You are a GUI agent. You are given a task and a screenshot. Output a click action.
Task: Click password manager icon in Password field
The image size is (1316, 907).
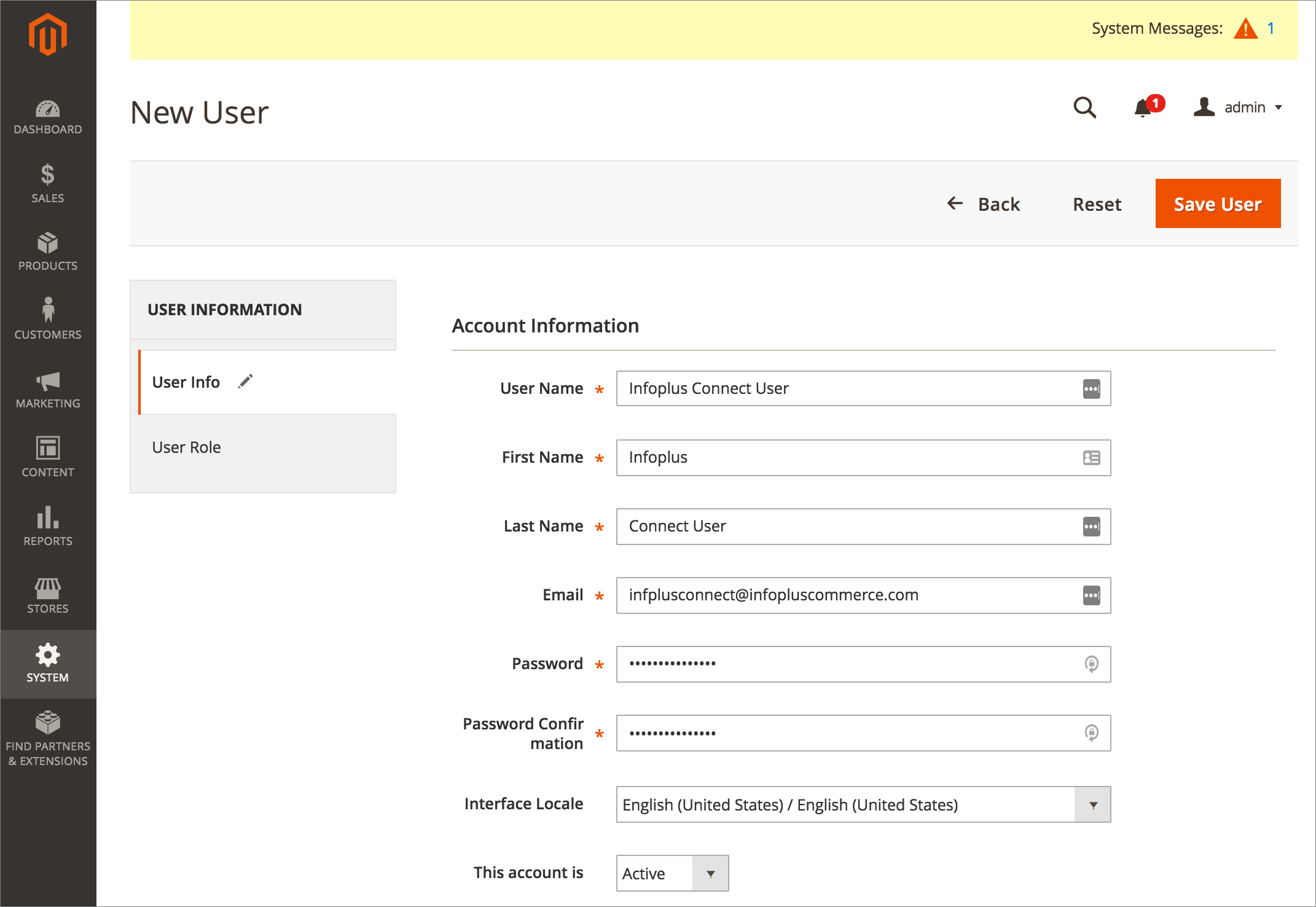tap(1091, 664)
